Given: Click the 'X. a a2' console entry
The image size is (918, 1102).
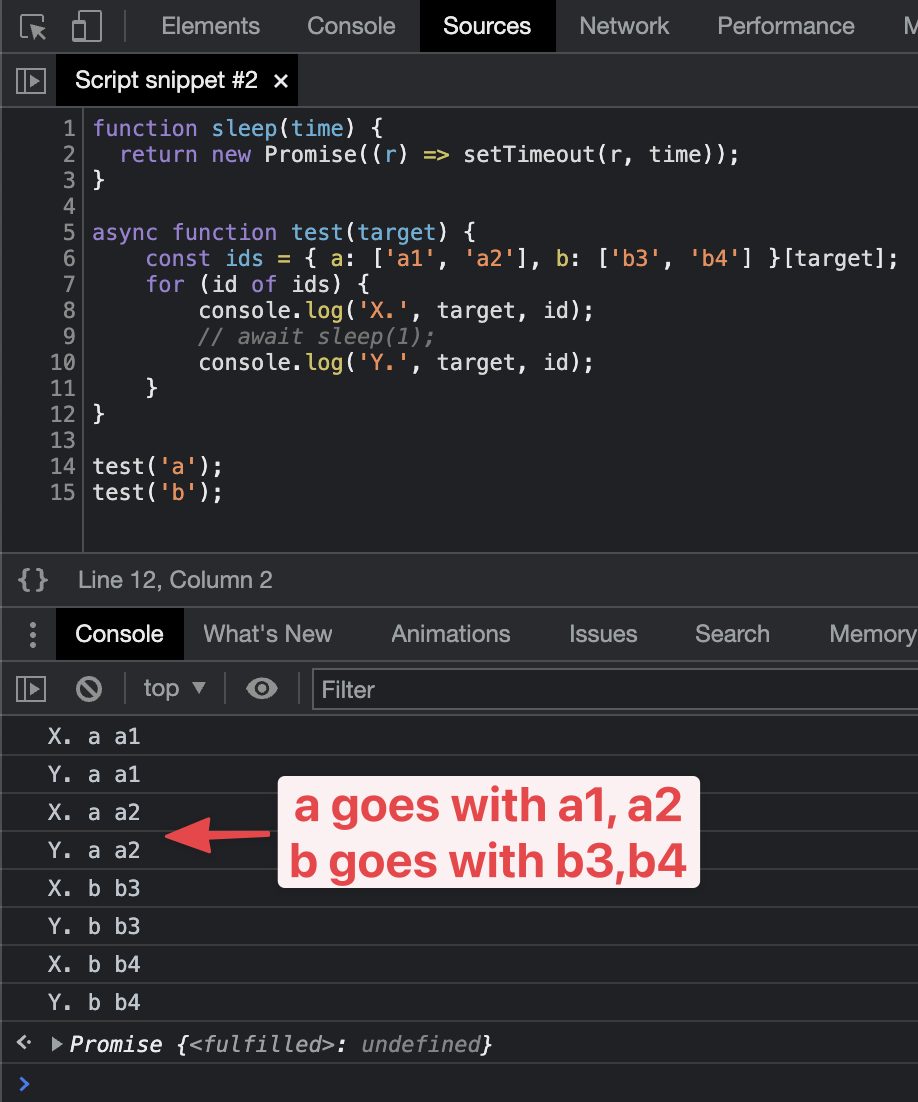Looking at the screenshot, I should click(460, 812).
